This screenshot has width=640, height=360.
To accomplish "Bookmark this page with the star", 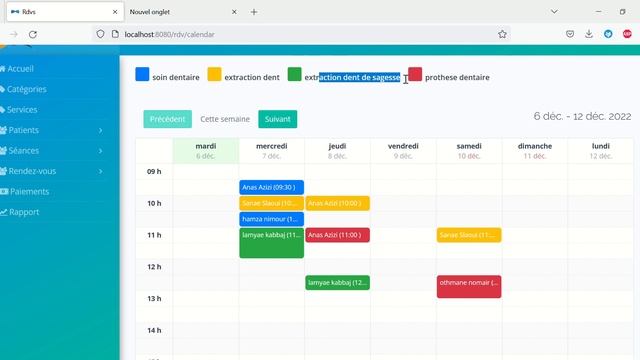I will [x=502, y=34].
